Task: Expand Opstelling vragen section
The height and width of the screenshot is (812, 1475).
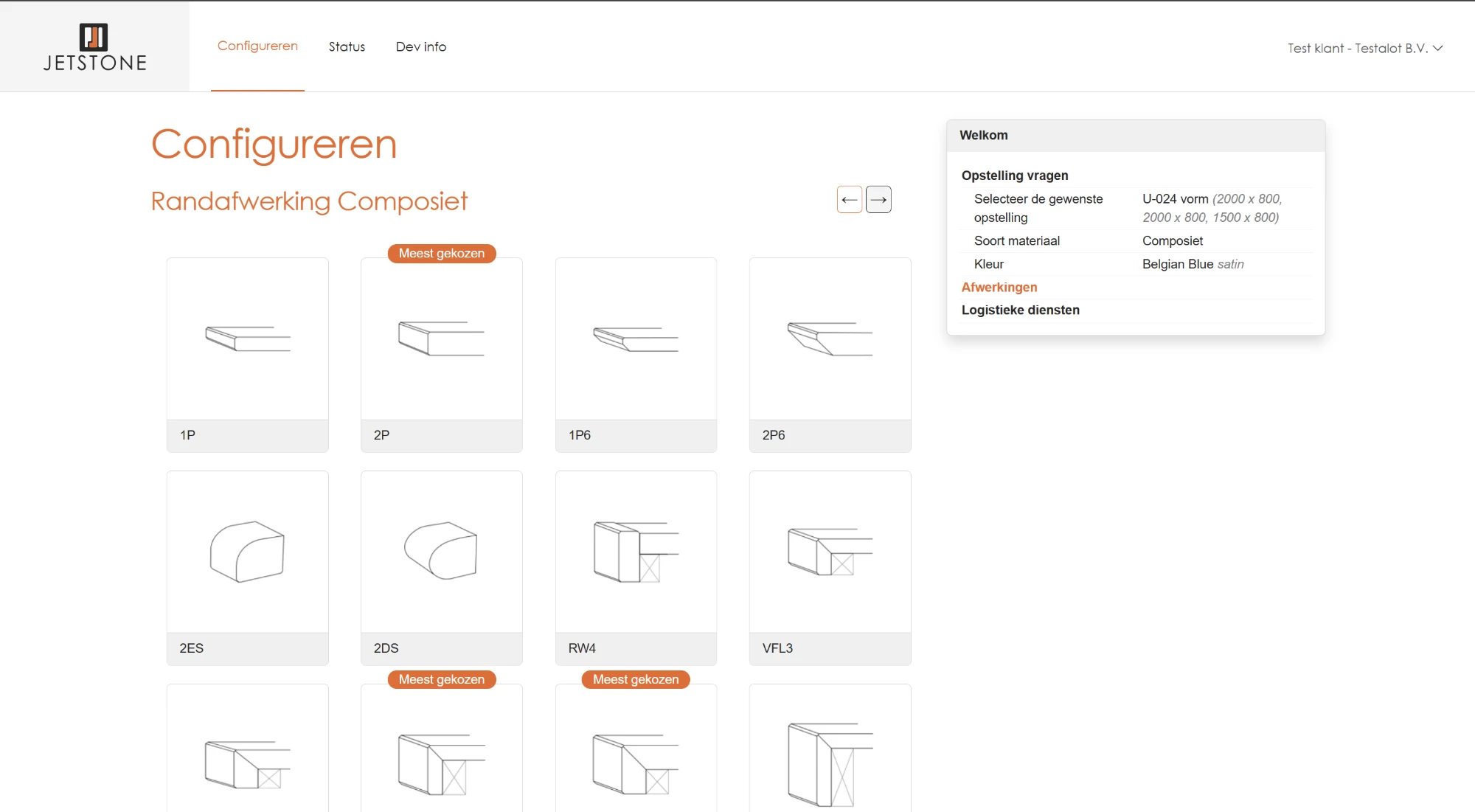Action: (1015, 176)
